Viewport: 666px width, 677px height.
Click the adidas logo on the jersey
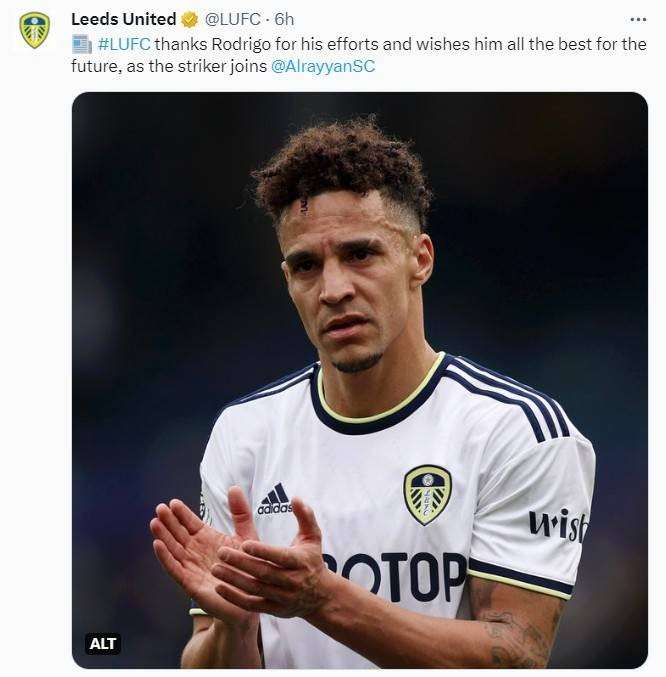point(275,499)
